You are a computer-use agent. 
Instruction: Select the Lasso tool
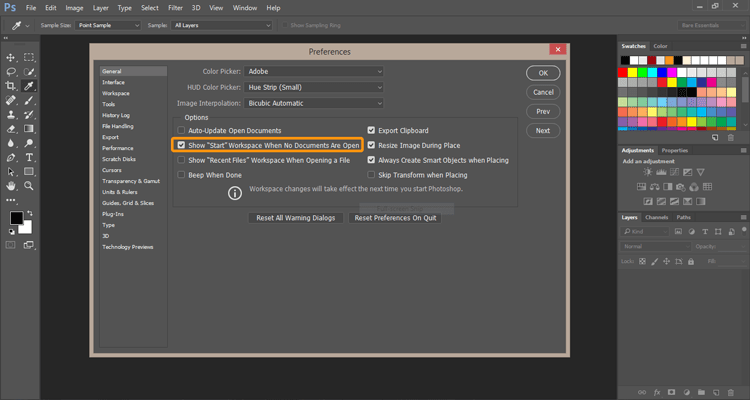pos(11,72)
